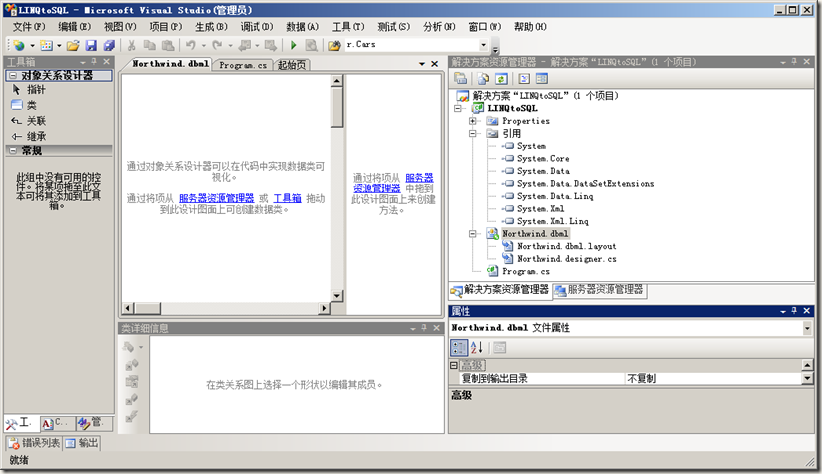Select System.Data.Linq reference
This screenshot has width=822, height=474.
555,196
